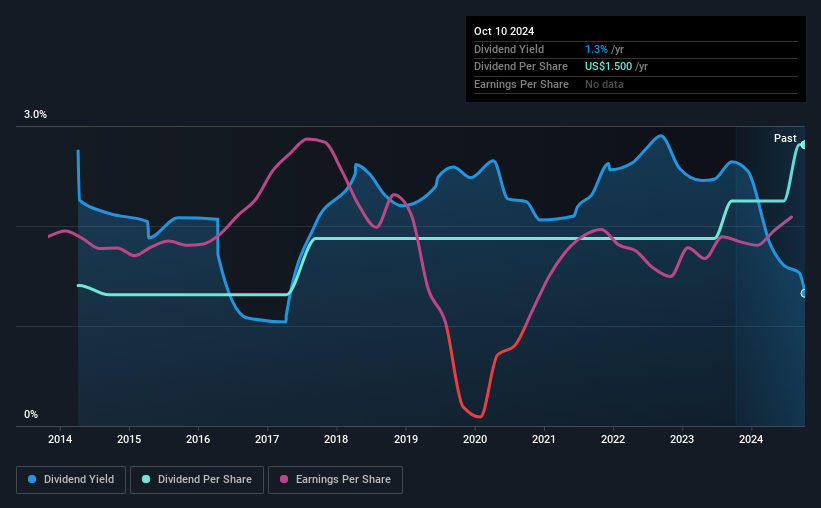Click the No data earnings value
Viewport: 821px width, 508px height.
(604, 84)
